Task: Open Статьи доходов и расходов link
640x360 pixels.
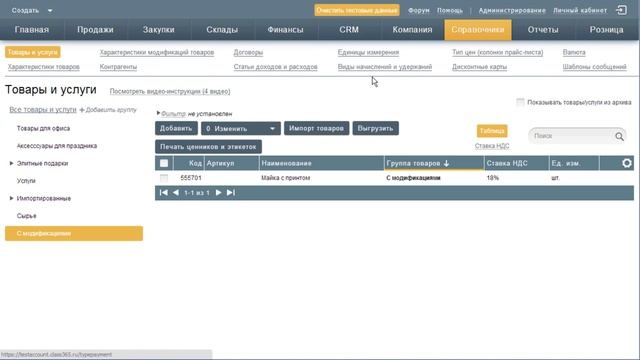Action: [x=276, y=67]
